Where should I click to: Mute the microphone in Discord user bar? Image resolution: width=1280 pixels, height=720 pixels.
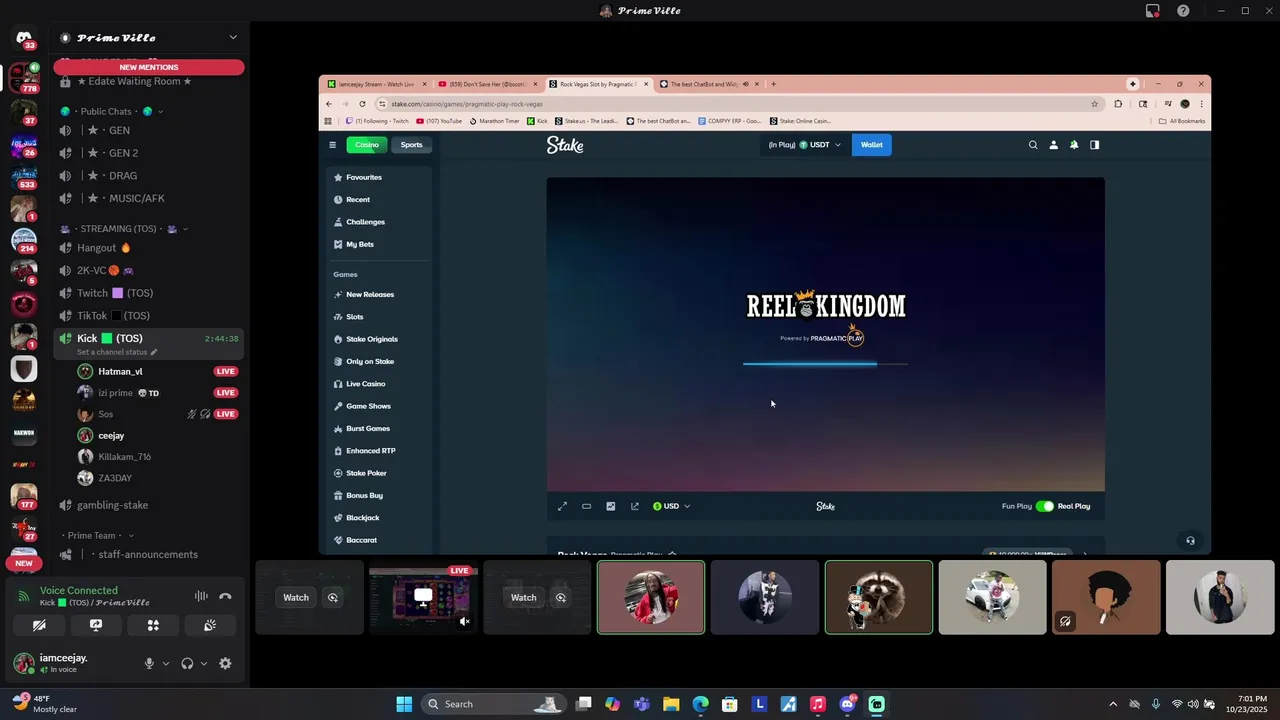[149, 663]
